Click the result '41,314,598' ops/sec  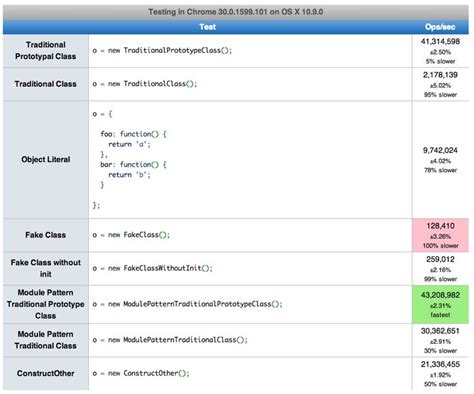pyautogui.click(x=440, y=42)
